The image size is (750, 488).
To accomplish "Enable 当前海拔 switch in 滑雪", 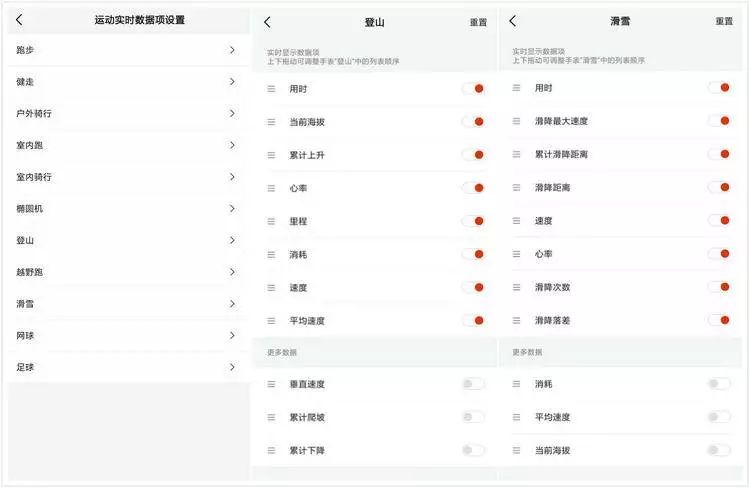I will coord(719,450).
